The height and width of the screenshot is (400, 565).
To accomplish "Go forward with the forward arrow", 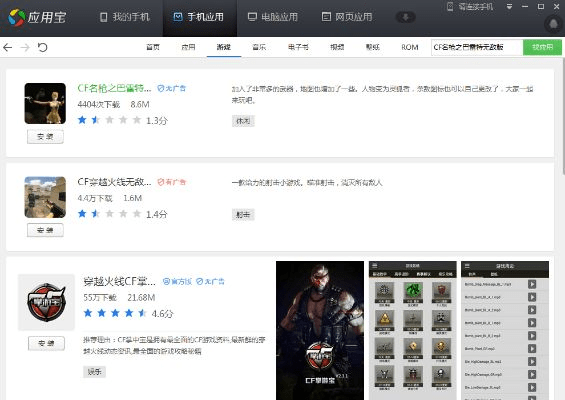I will point(25,47).
